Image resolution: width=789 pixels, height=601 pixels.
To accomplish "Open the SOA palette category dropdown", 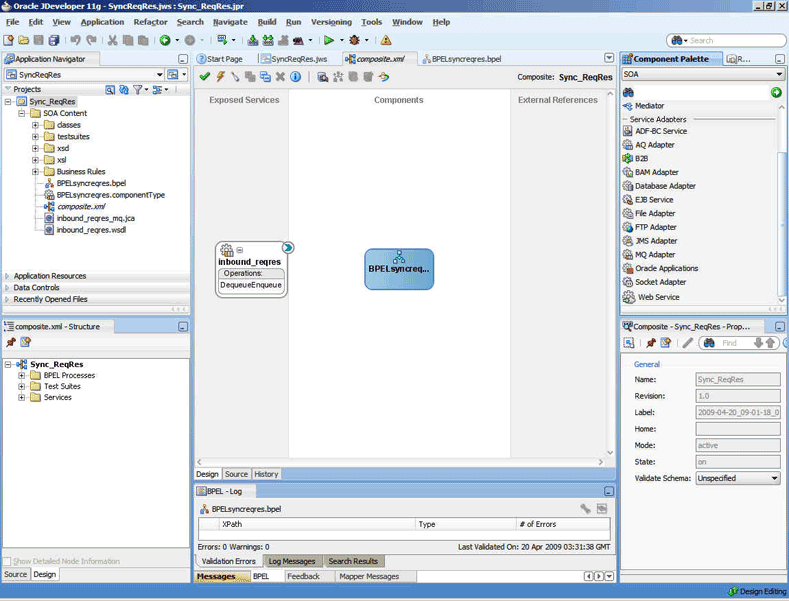I will (779, 74).
